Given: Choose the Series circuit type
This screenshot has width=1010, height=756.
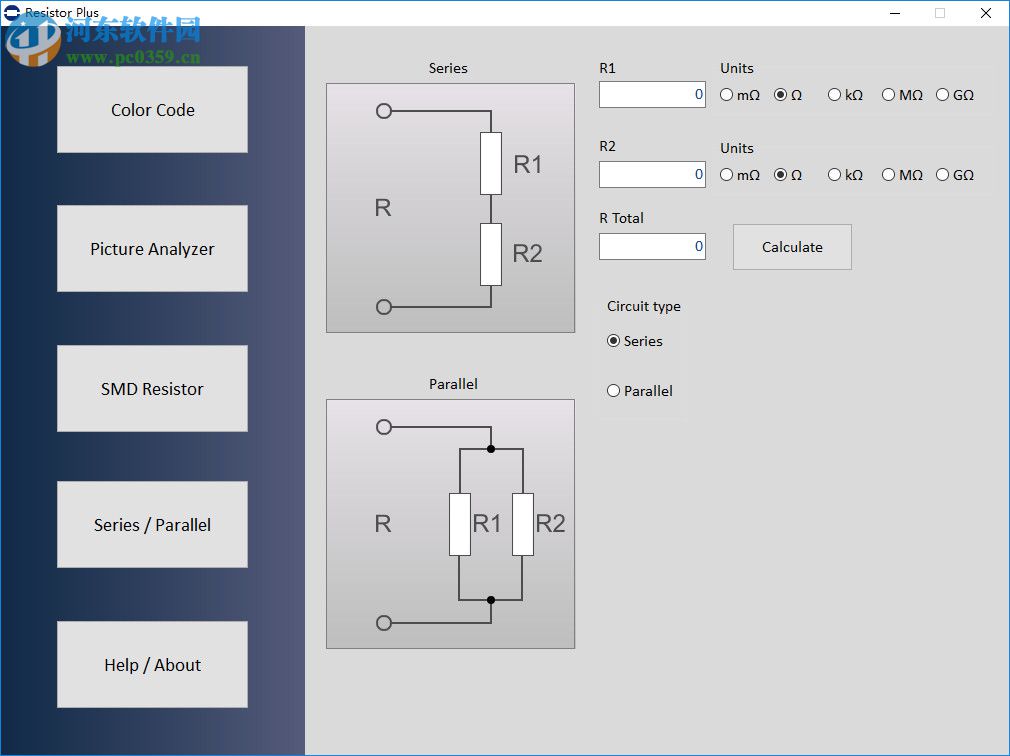Looking at the screenshot, I should (x=613, y=341).
